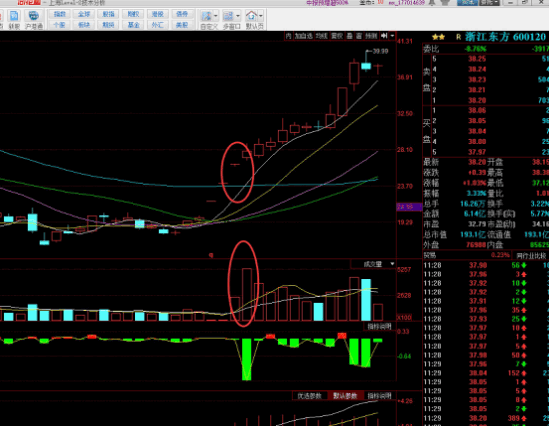549x426 pixels.
Task: Go to the 默认页 home icon
Action: point(251,20)
